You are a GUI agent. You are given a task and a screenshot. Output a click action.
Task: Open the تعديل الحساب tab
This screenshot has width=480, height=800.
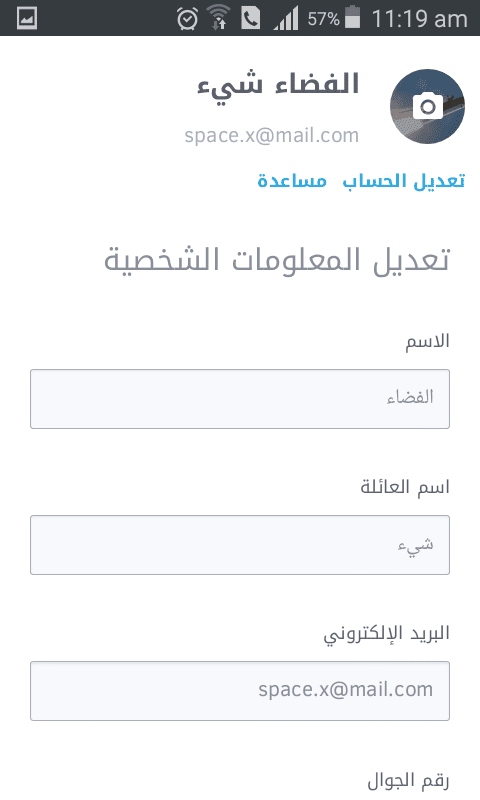tap(403, 181)
